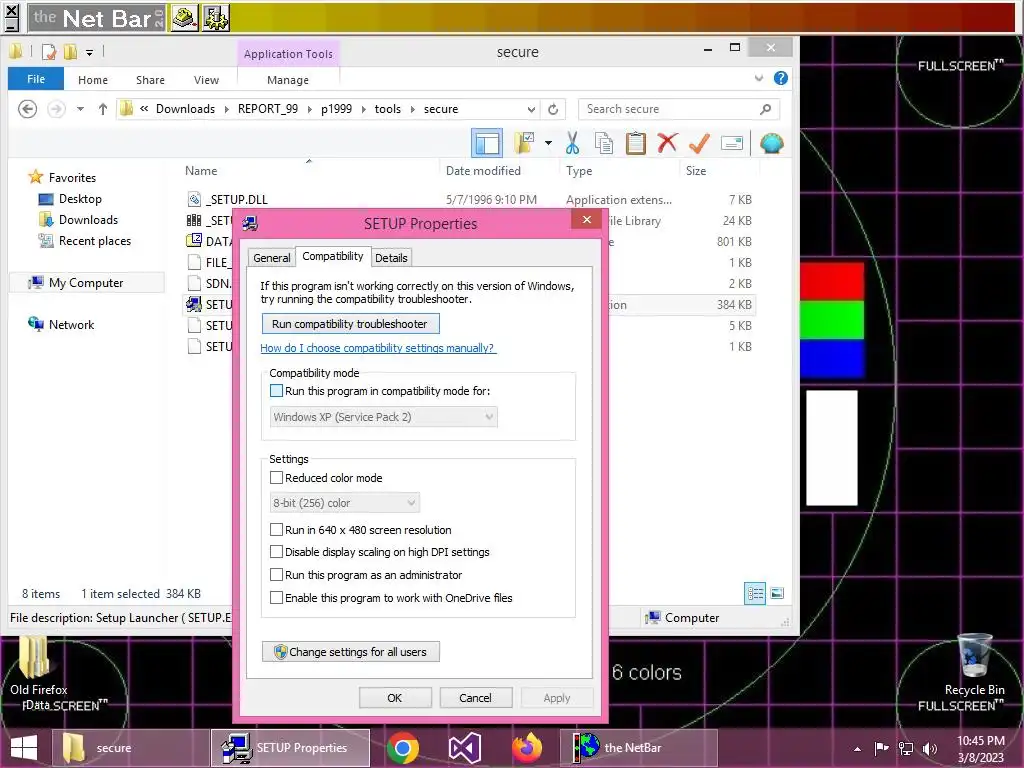Open the Windows XP (Service Pack 2) dropdown
The image size is (1024, 768).
(x=383, y=417)
